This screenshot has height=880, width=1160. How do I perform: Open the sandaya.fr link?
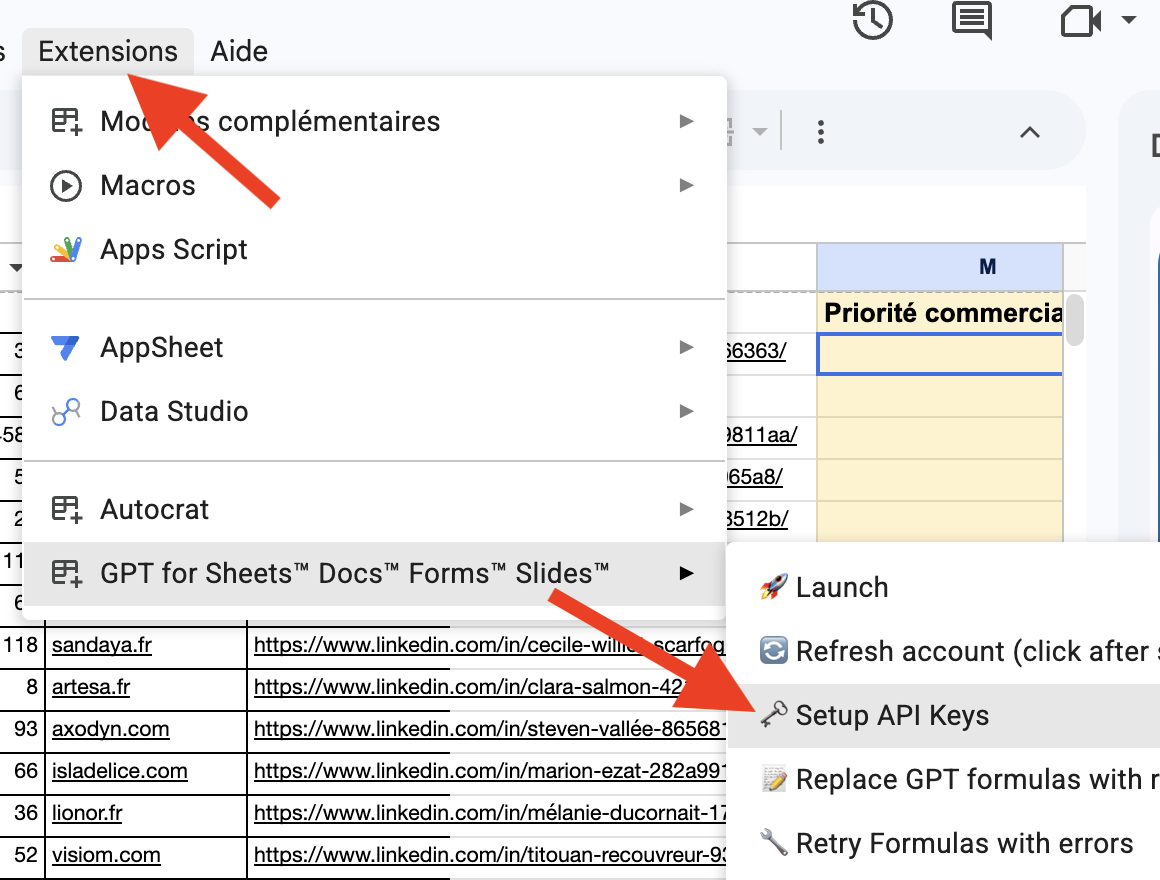click(x=101, y=646)
